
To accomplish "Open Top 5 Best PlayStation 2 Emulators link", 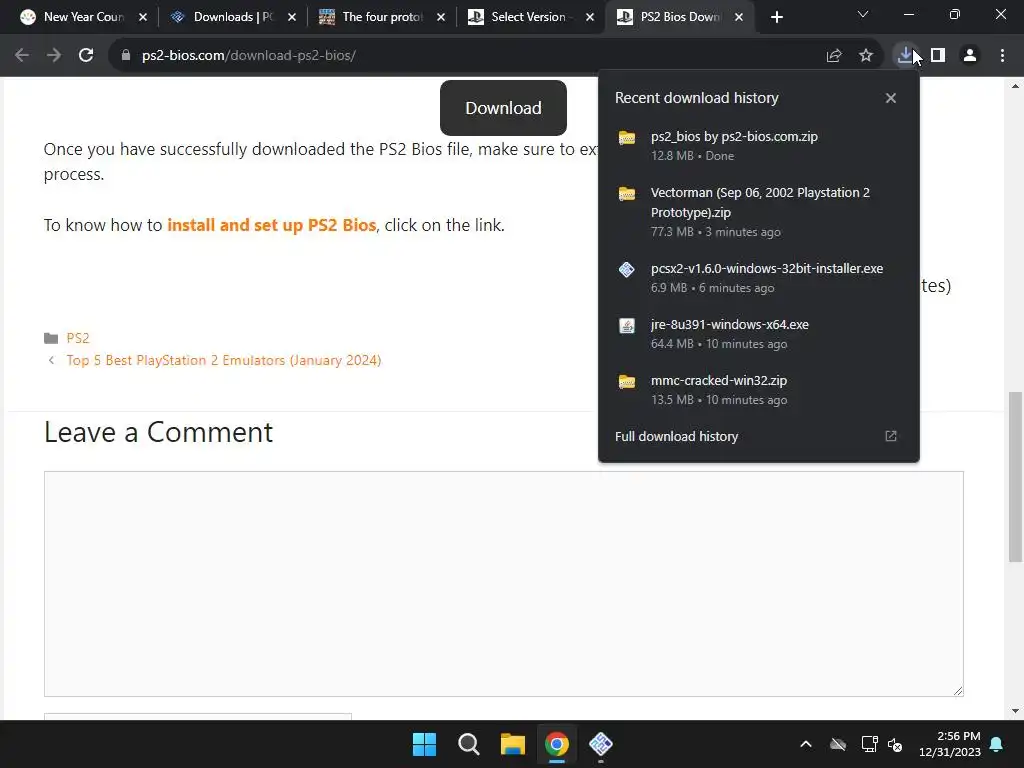I will tap(223, 360).
